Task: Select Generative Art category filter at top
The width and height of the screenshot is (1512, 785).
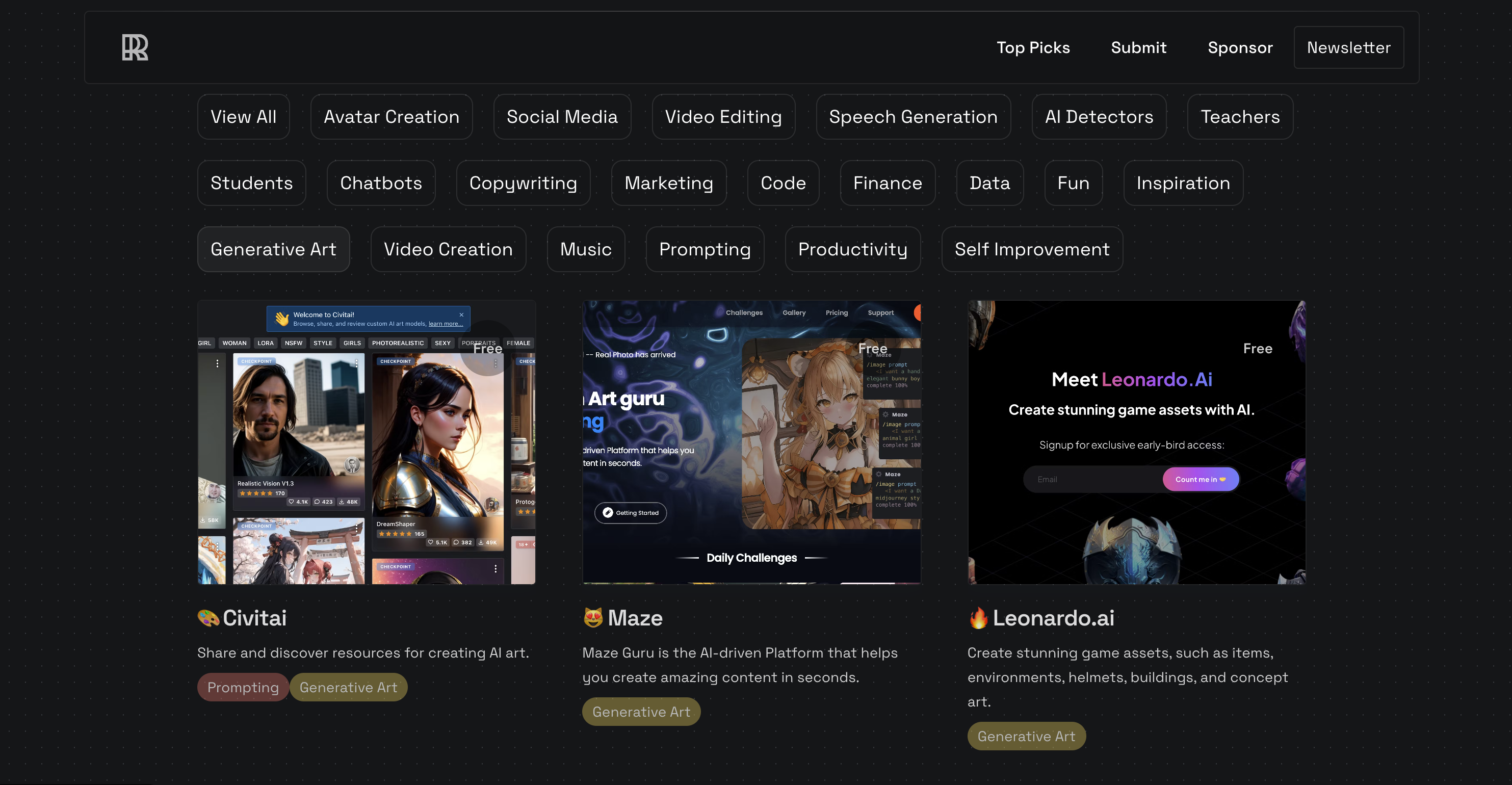Action: (274, 249)
